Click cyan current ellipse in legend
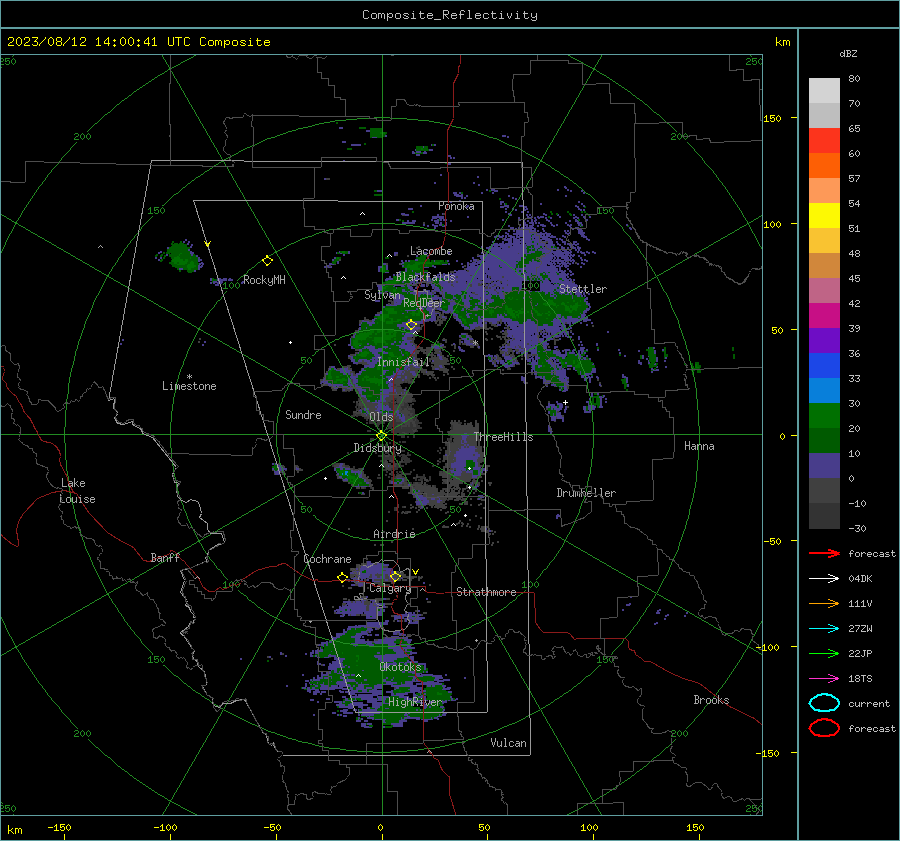Viewport: 900px width, 841px height. click(x=824, y=703)
